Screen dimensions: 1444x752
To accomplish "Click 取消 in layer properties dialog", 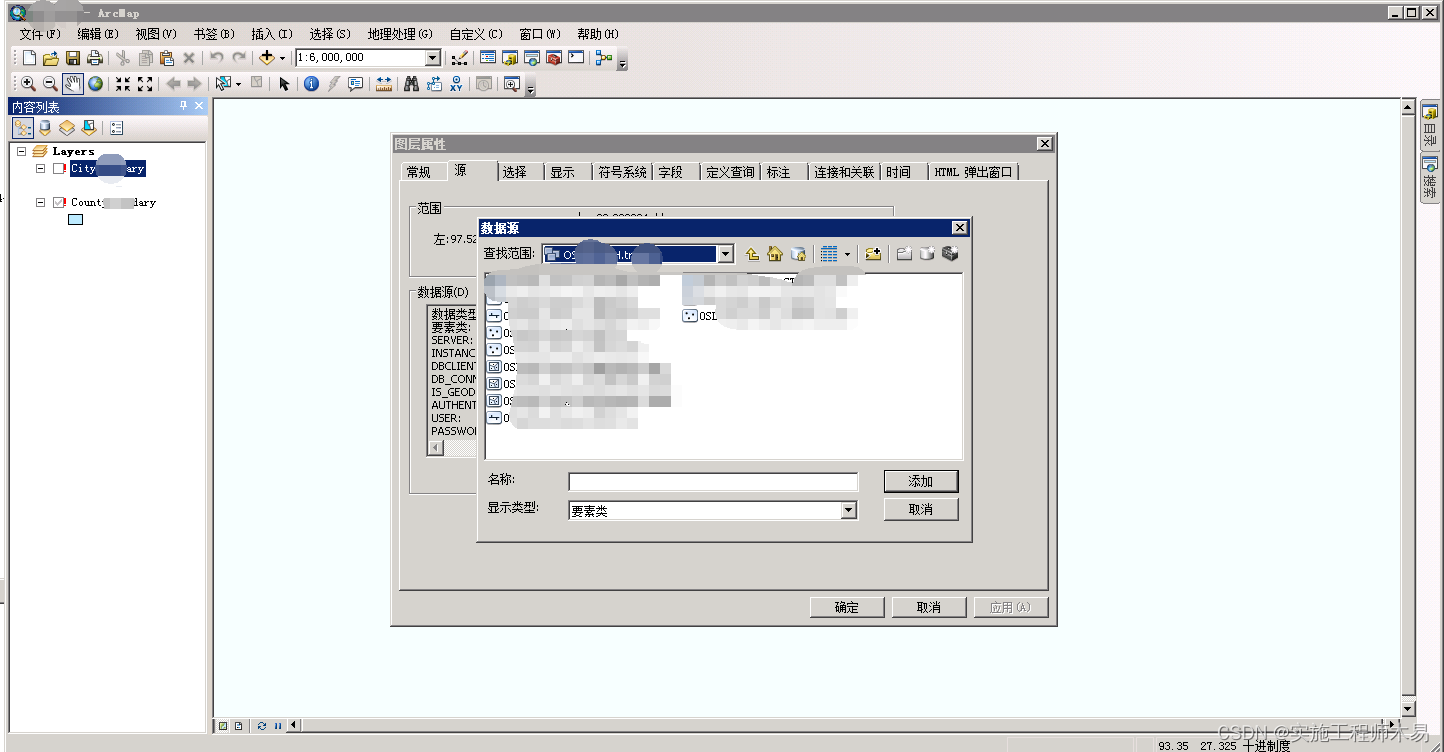I will pos(929,607).
